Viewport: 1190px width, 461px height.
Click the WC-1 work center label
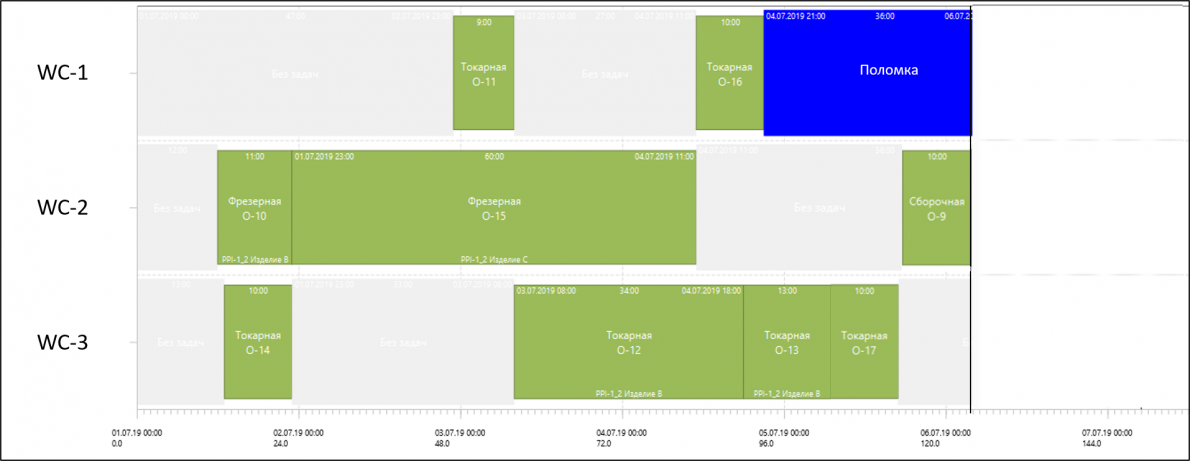(x=63, y=73)
